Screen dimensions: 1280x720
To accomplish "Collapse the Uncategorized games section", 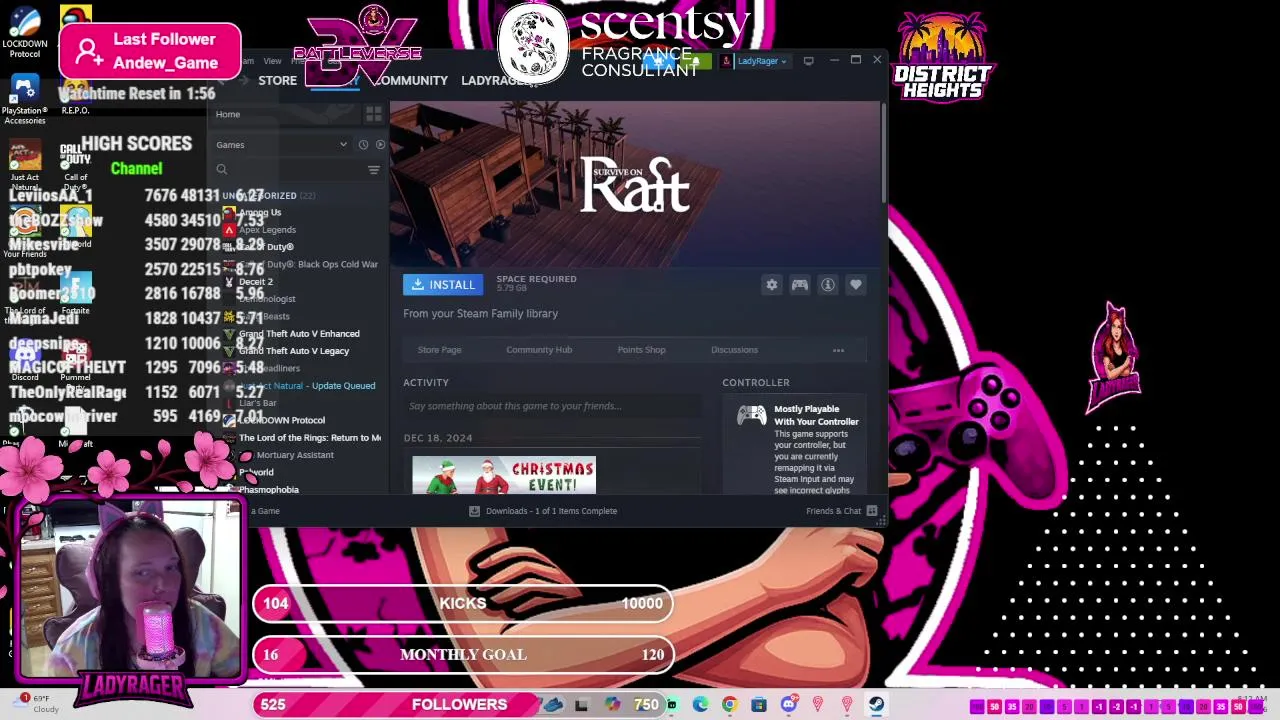I will 268,196.
